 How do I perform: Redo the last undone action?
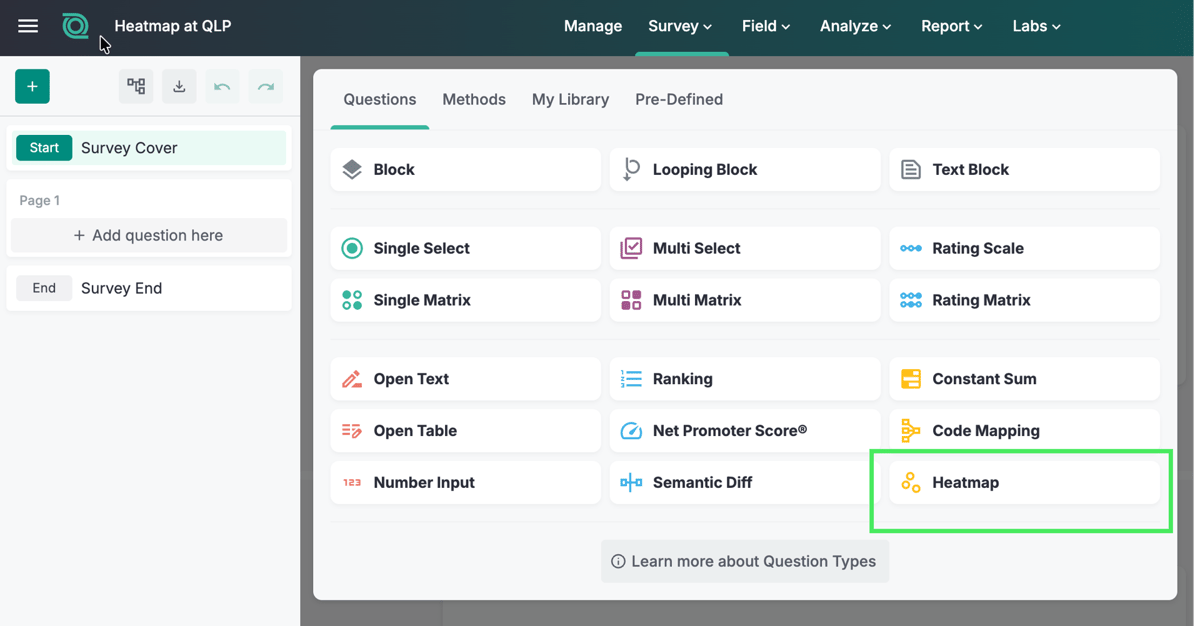pyautogui.click(x=266, y=87)
